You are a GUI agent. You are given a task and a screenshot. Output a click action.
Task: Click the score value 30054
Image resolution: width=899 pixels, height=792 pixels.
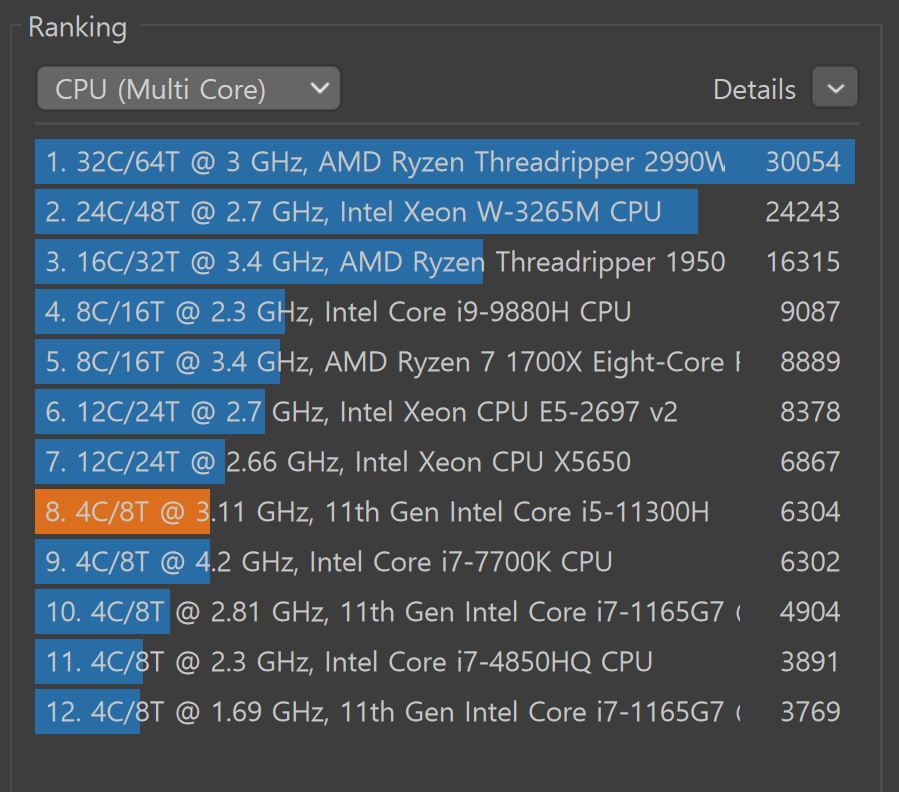803,162
